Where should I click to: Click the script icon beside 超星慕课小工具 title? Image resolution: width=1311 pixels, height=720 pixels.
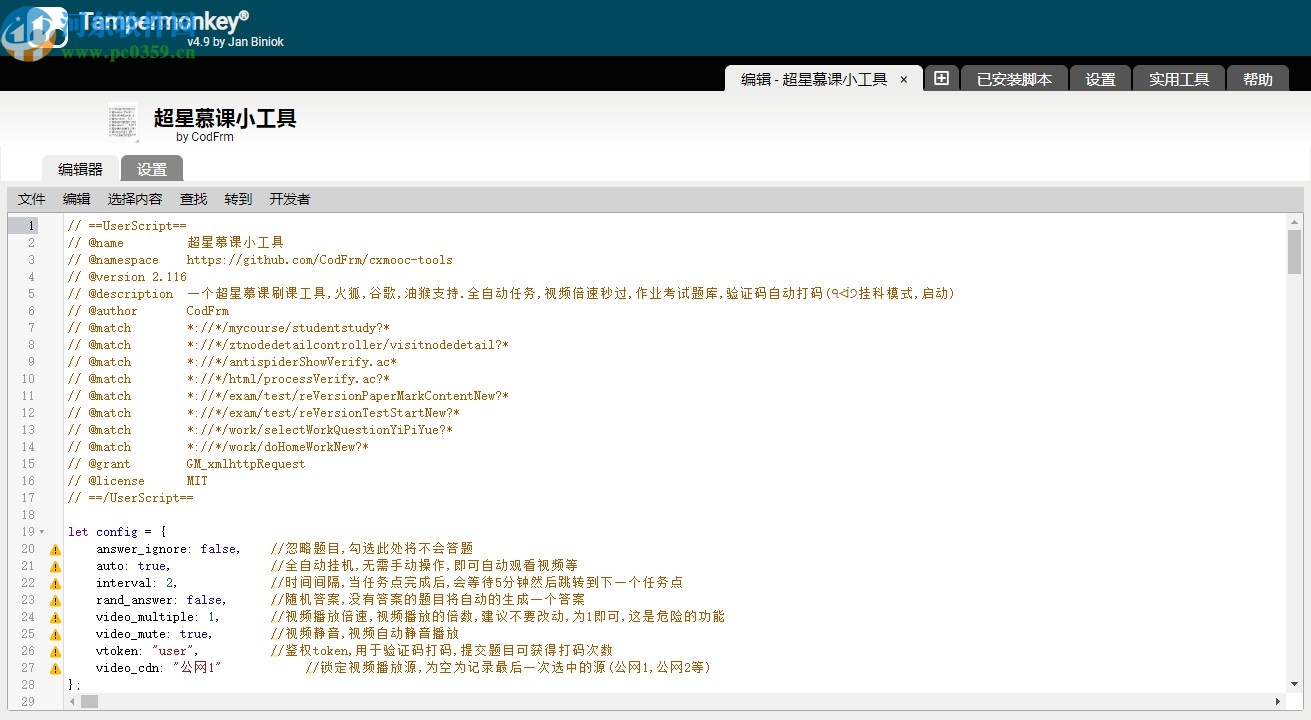coord(123,121)
